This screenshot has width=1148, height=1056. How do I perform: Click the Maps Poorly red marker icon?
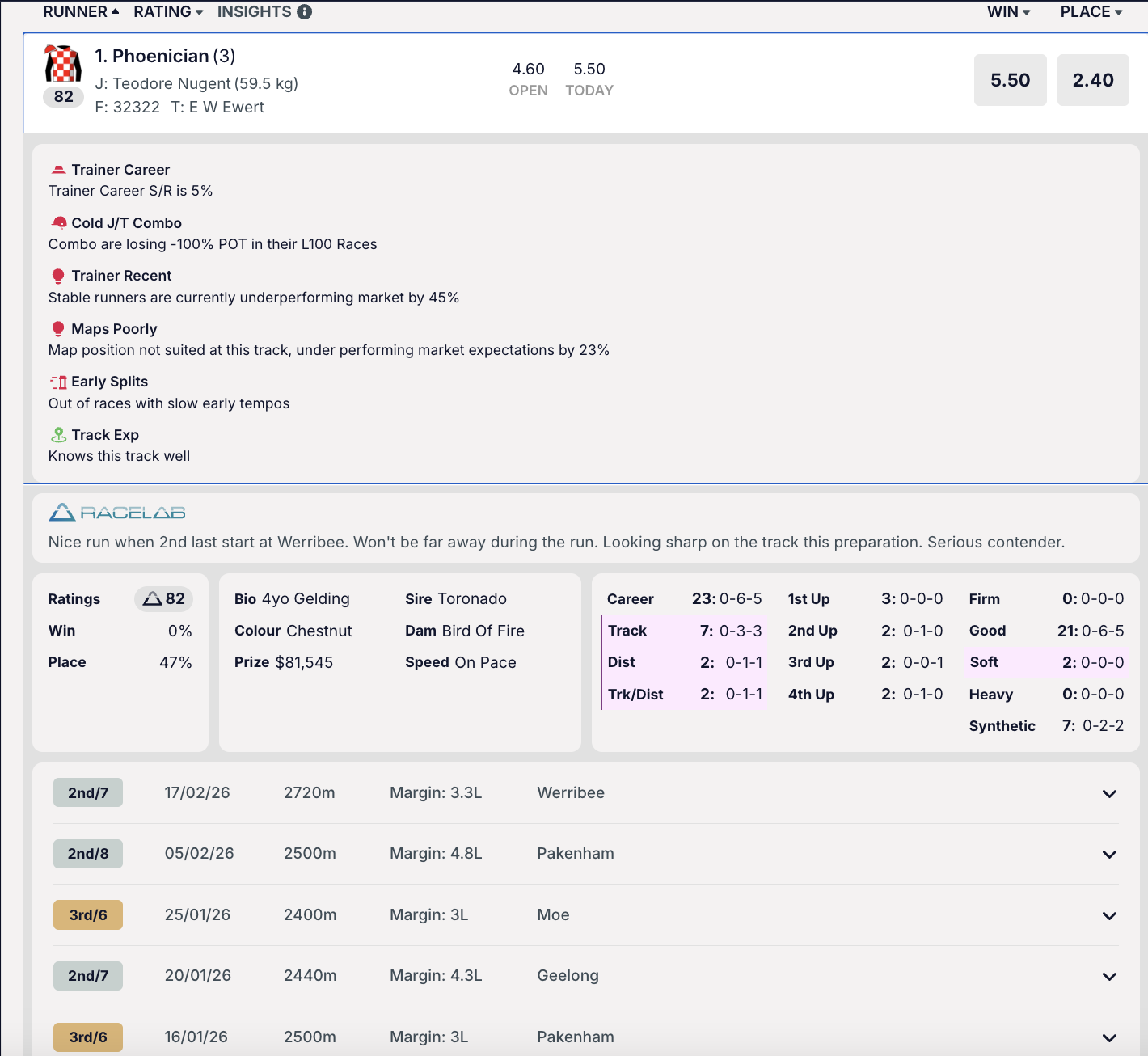(x=58, y=329)
